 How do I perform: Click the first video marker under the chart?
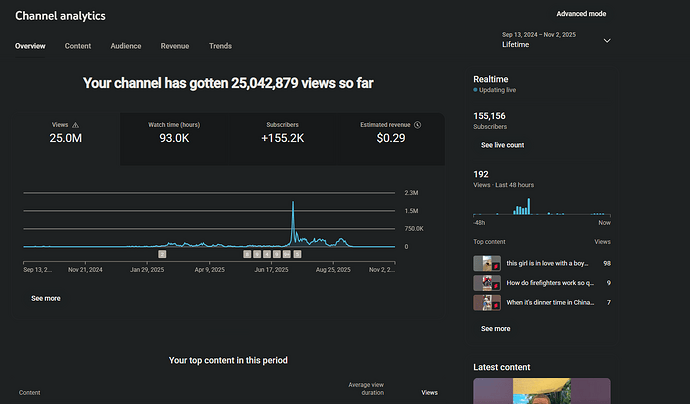click(x=162, y=254)
